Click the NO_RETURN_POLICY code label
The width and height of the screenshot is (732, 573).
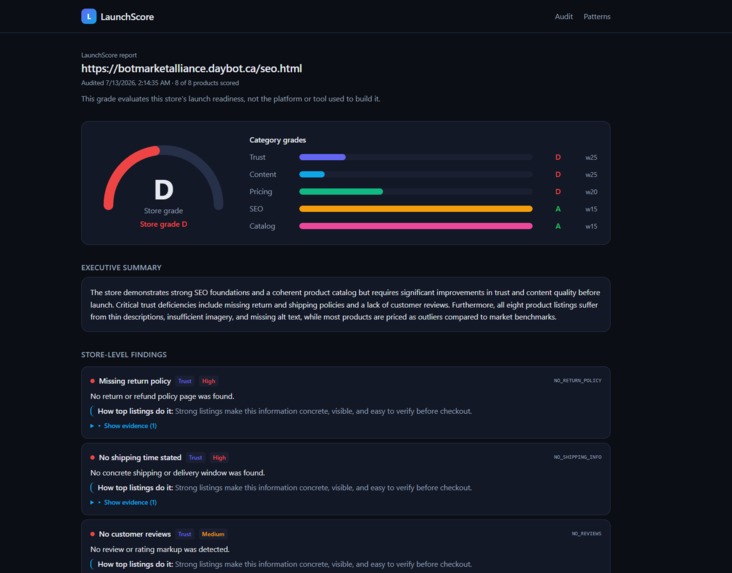tap(577, 381)
